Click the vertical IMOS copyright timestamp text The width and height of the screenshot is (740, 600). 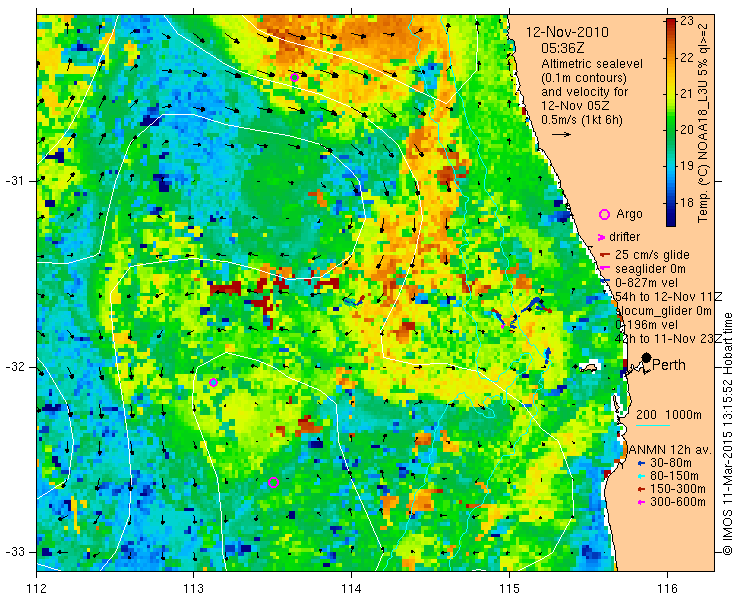point(727,434)
